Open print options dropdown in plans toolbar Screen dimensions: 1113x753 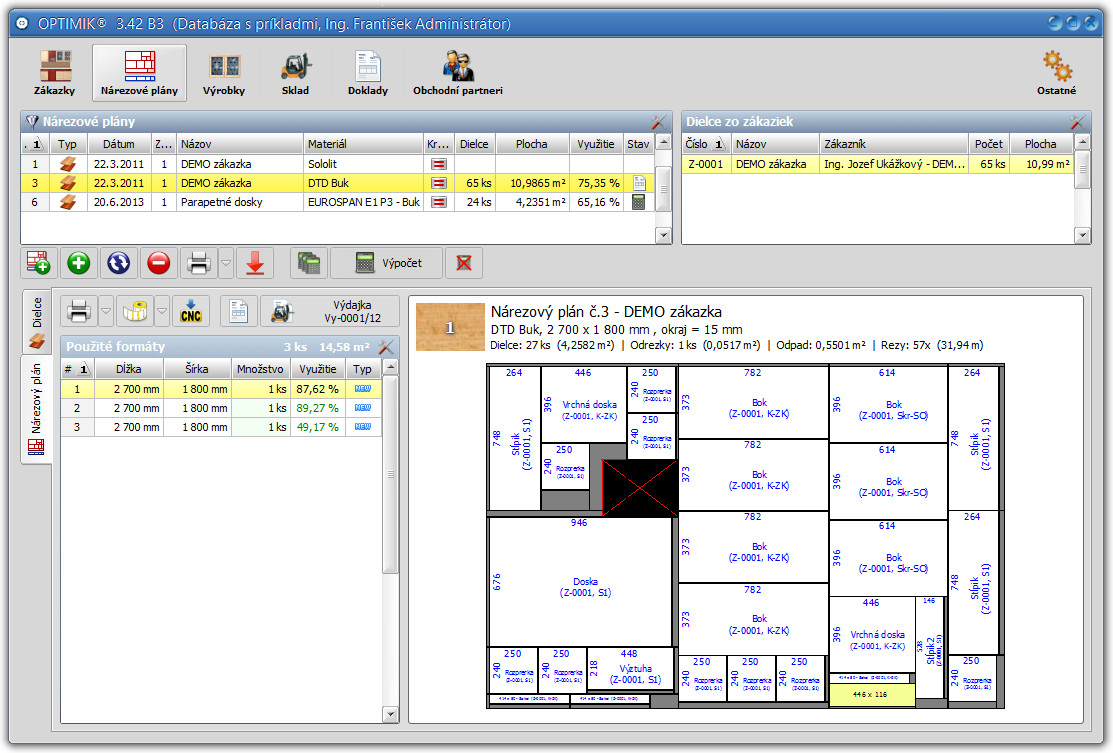(226, 263)
